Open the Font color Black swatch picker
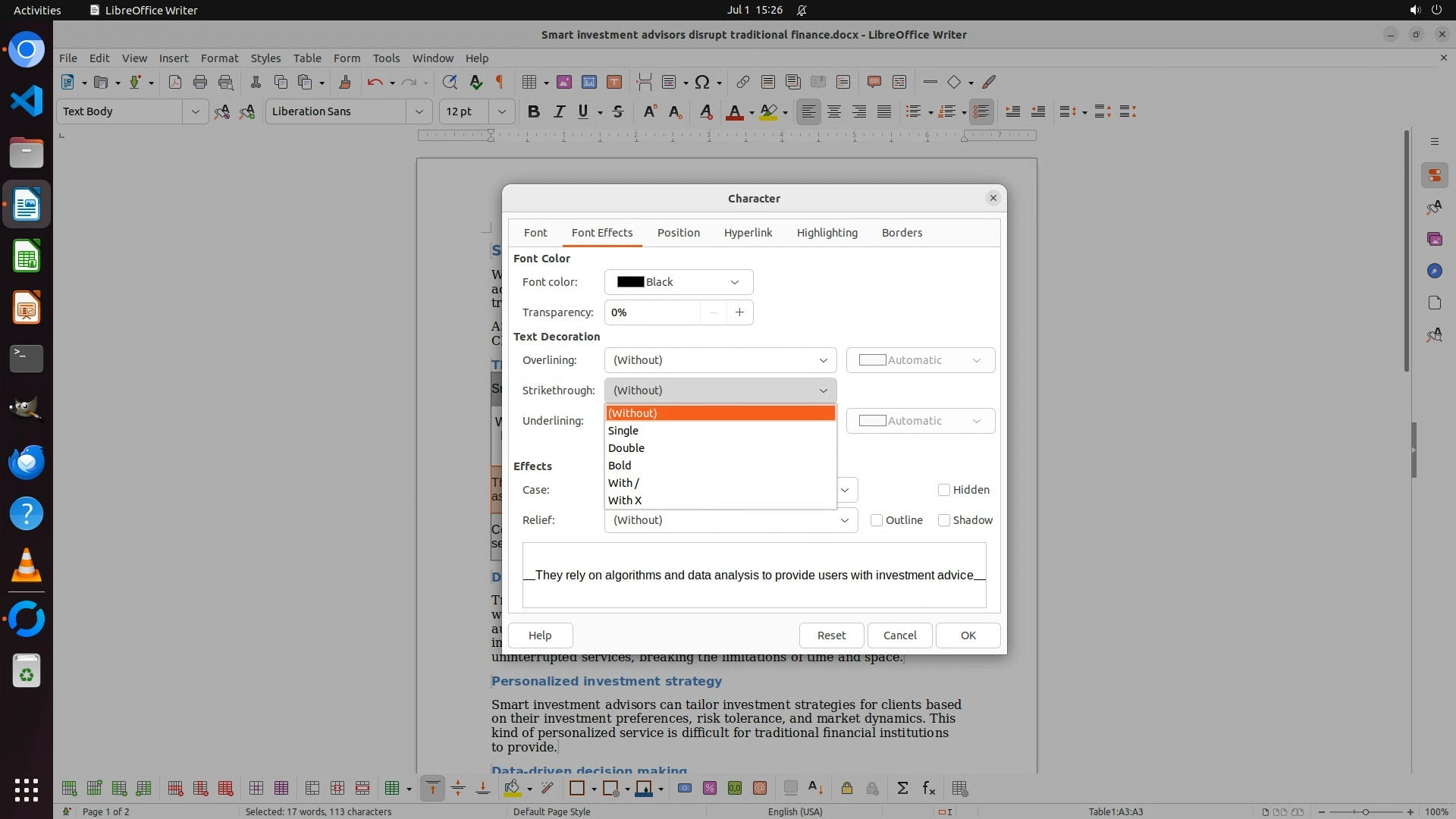Viewport: 1456px width, 819px height. point(678,282)
